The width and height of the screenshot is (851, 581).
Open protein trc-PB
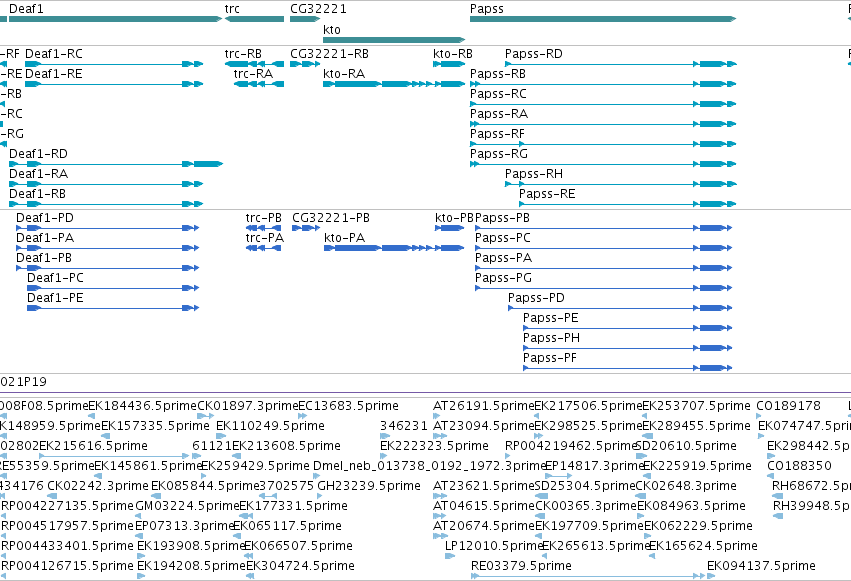(263, 218)
